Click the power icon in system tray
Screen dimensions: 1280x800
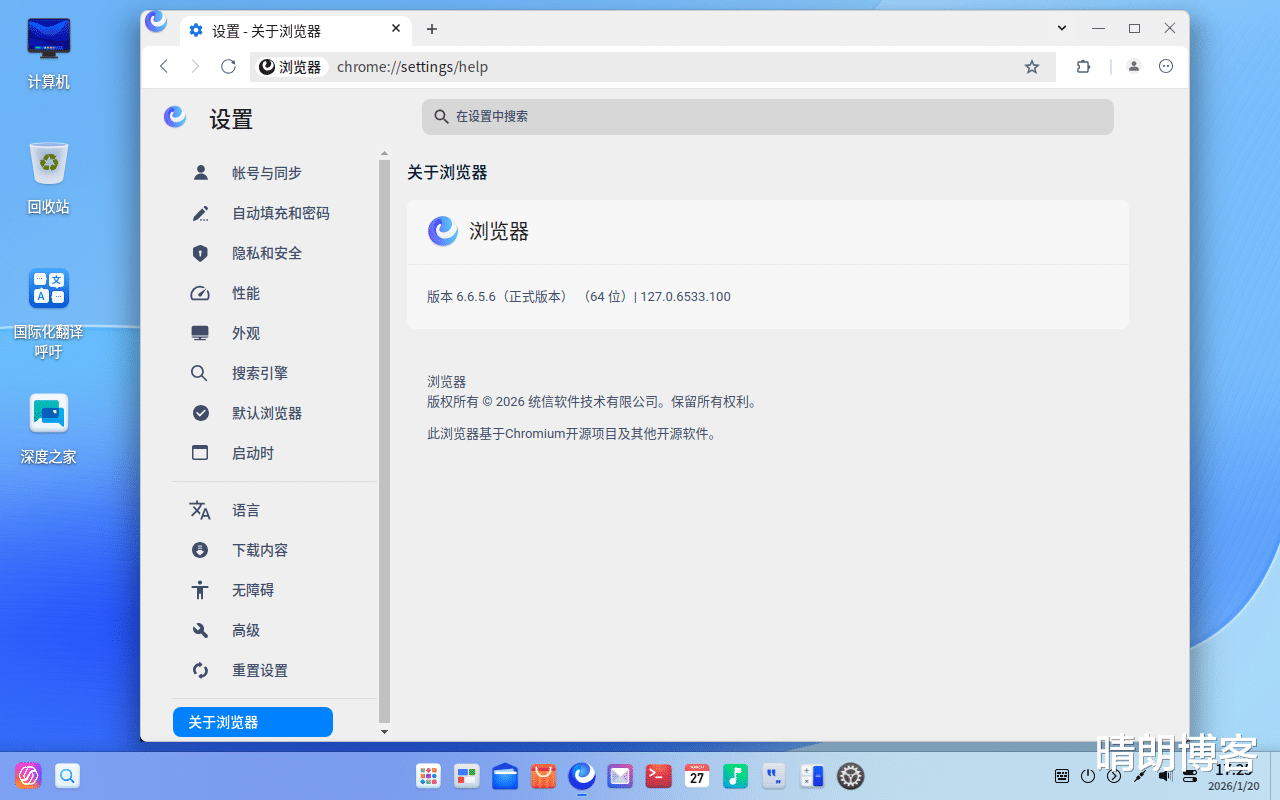click(x=1088, y=776)
